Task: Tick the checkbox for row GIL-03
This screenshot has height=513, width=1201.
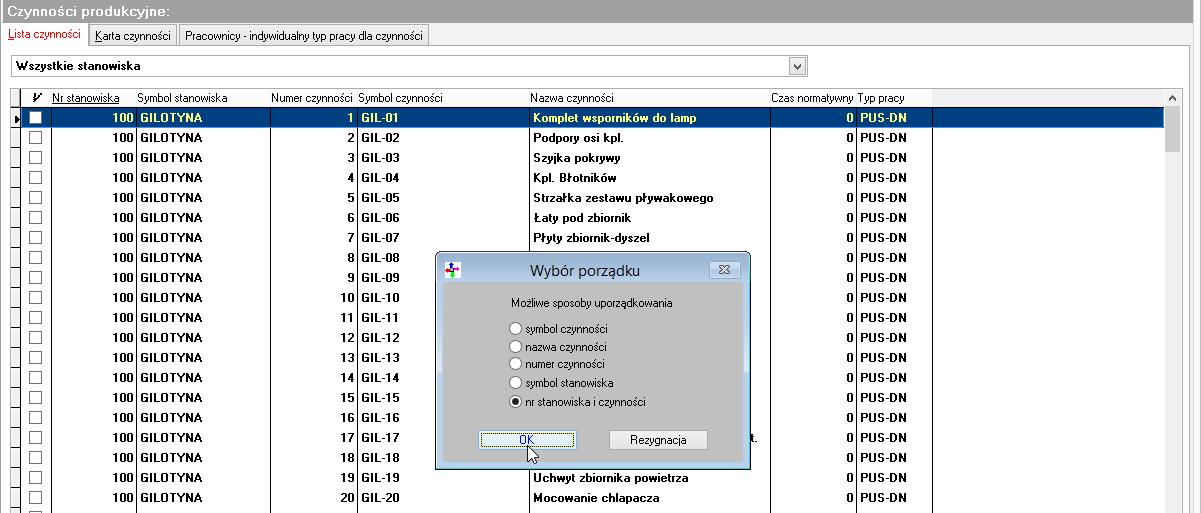Action: [x=36, y=157]
